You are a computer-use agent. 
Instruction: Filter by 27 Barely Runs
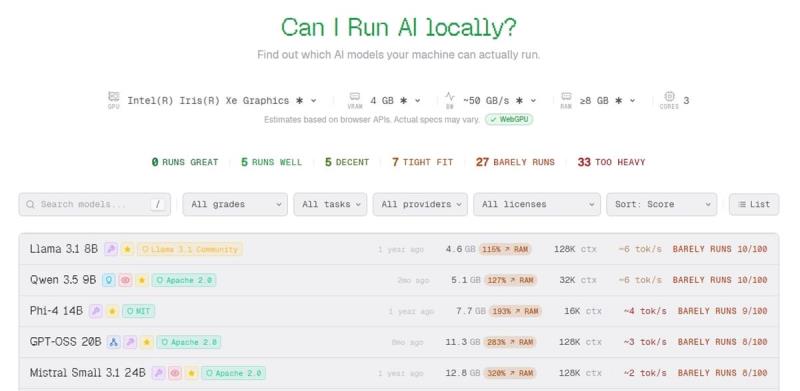[515, 162]
